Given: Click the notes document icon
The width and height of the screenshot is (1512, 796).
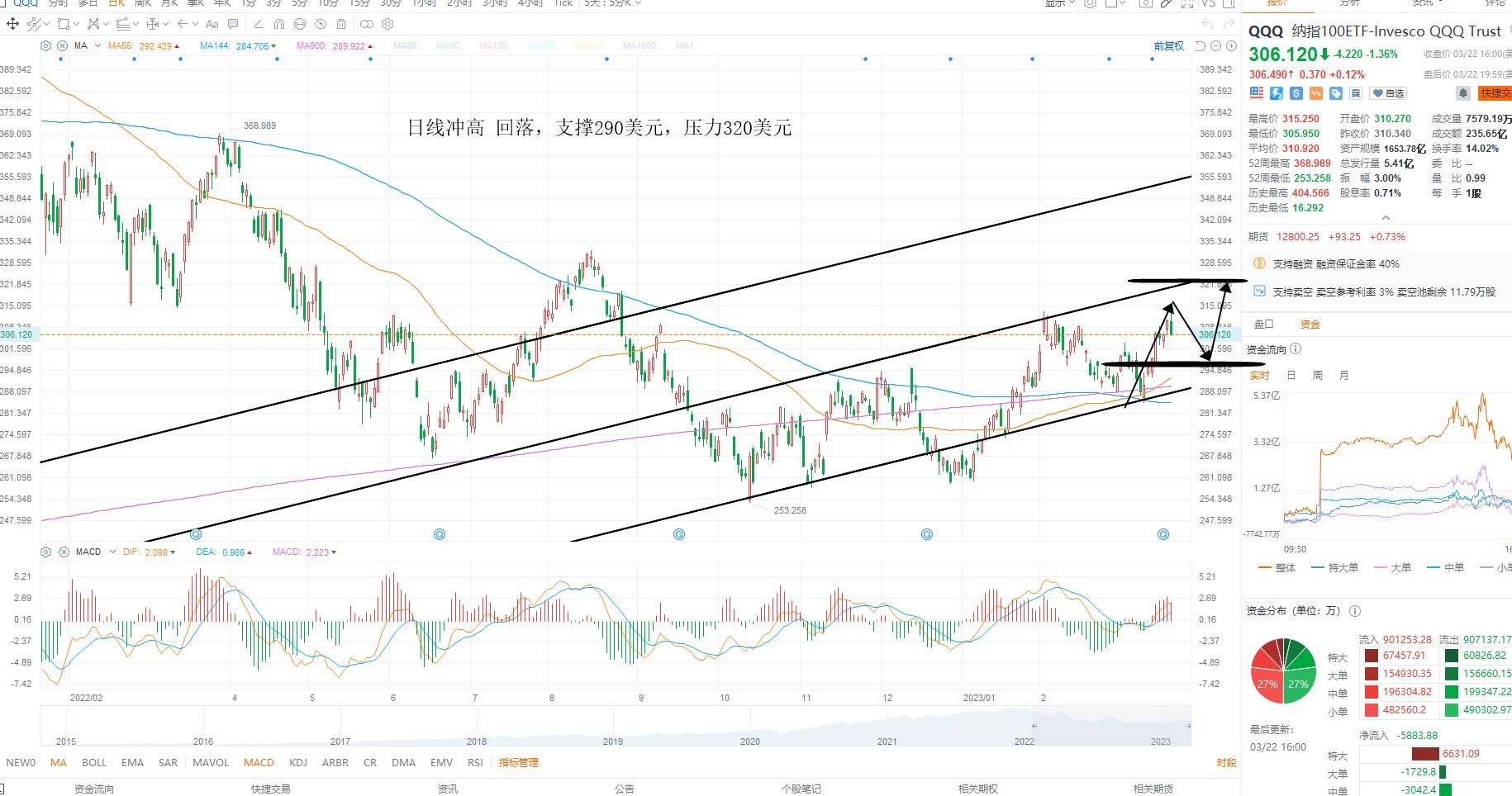Looking at the screenshot, I should tap(1356, 93).
